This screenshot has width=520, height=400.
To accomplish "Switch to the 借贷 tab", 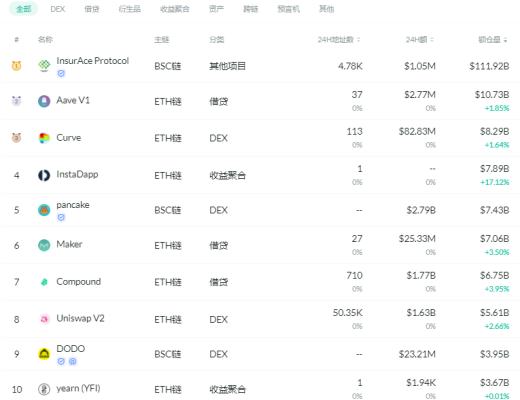I will [x=92, y=9].
